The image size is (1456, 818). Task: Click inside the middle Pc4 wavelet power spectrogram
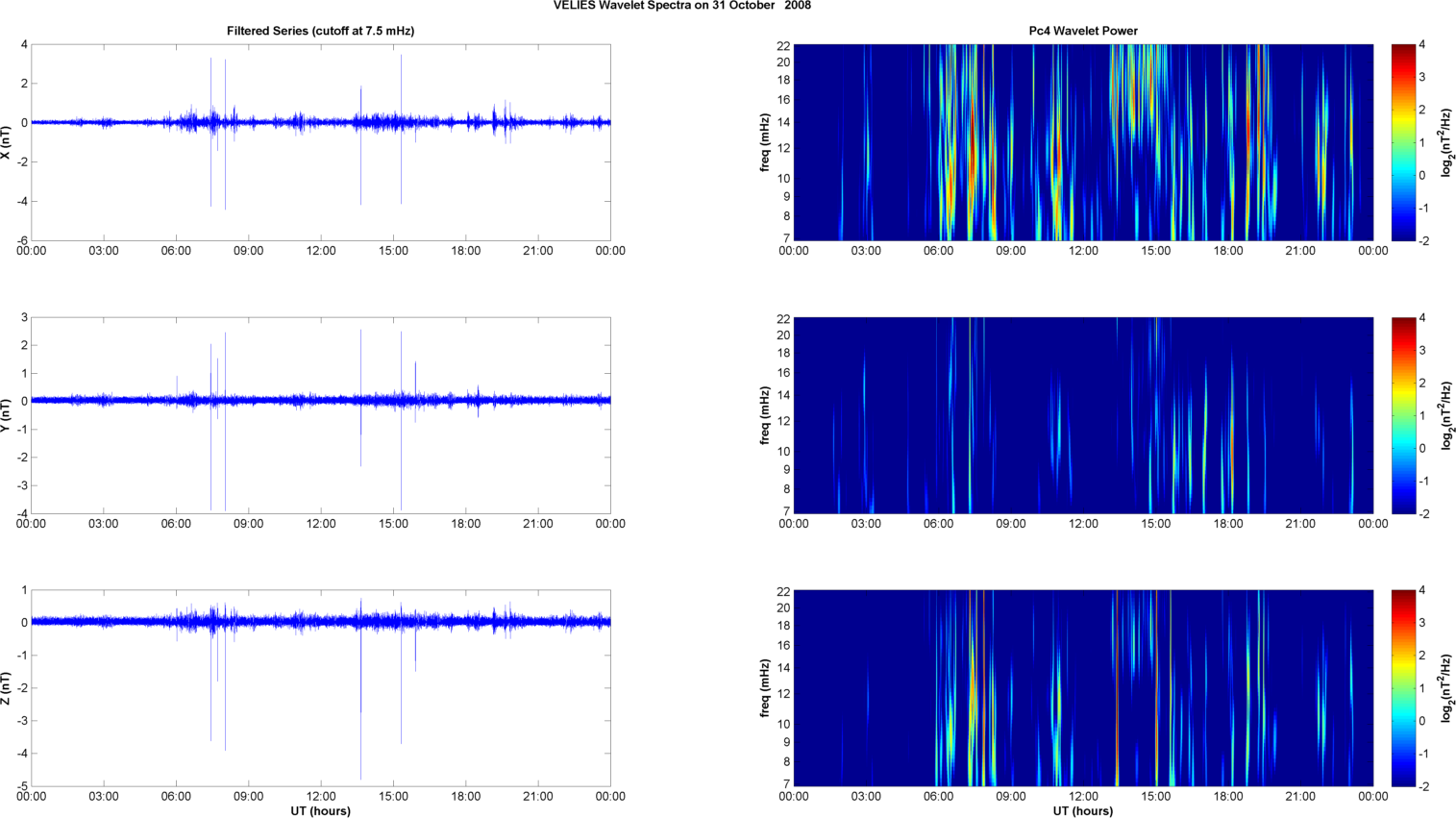1083,415
